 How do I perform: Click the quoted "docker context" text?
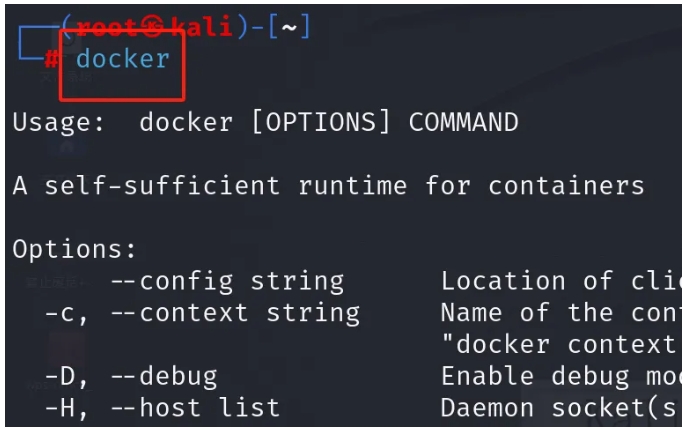coord(559,345)
